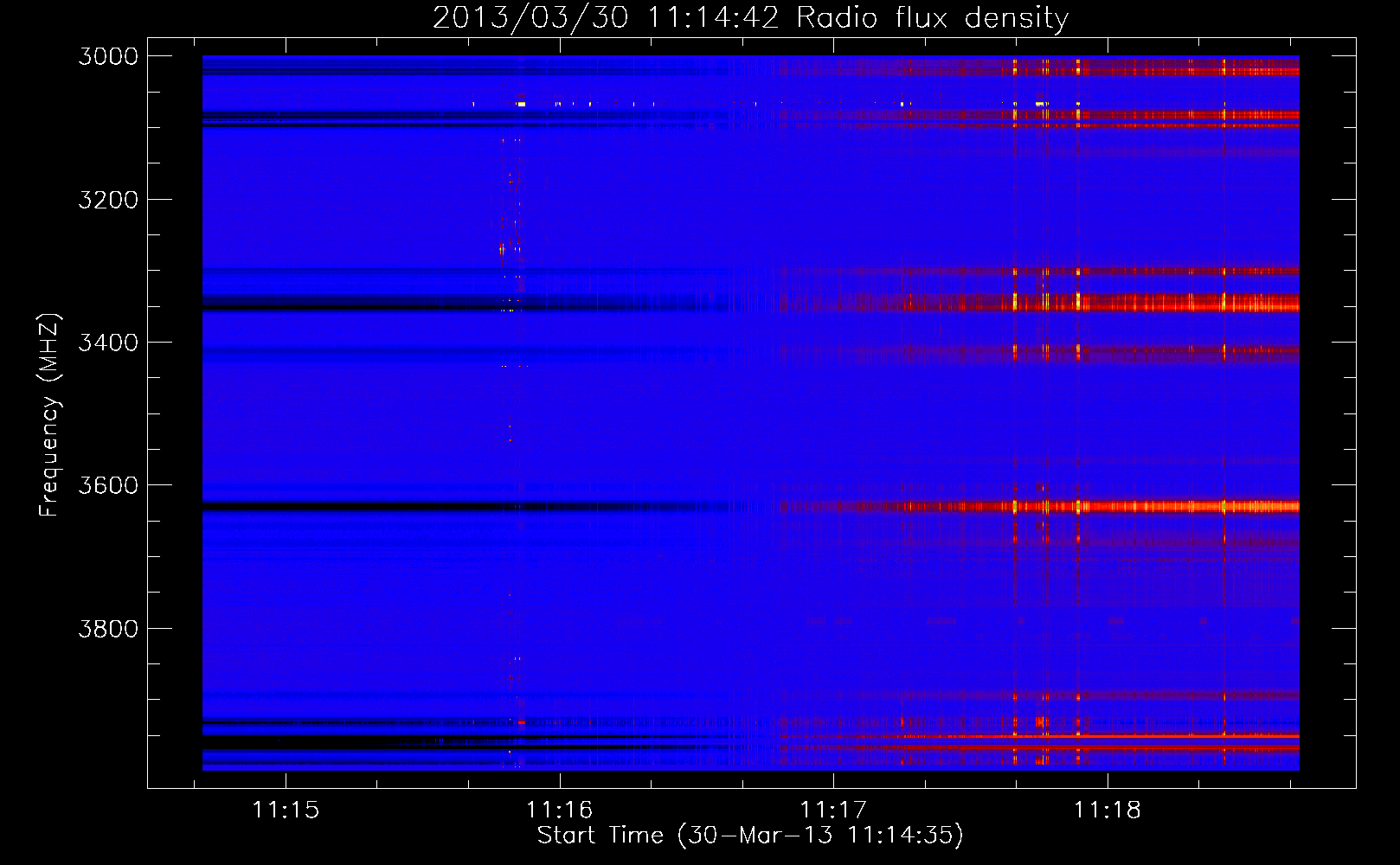Click the plot title '2013/03/30 11:14:42 Radio flux density'
This screenshot has width=1400, height=865.
(x=750, y=17)
